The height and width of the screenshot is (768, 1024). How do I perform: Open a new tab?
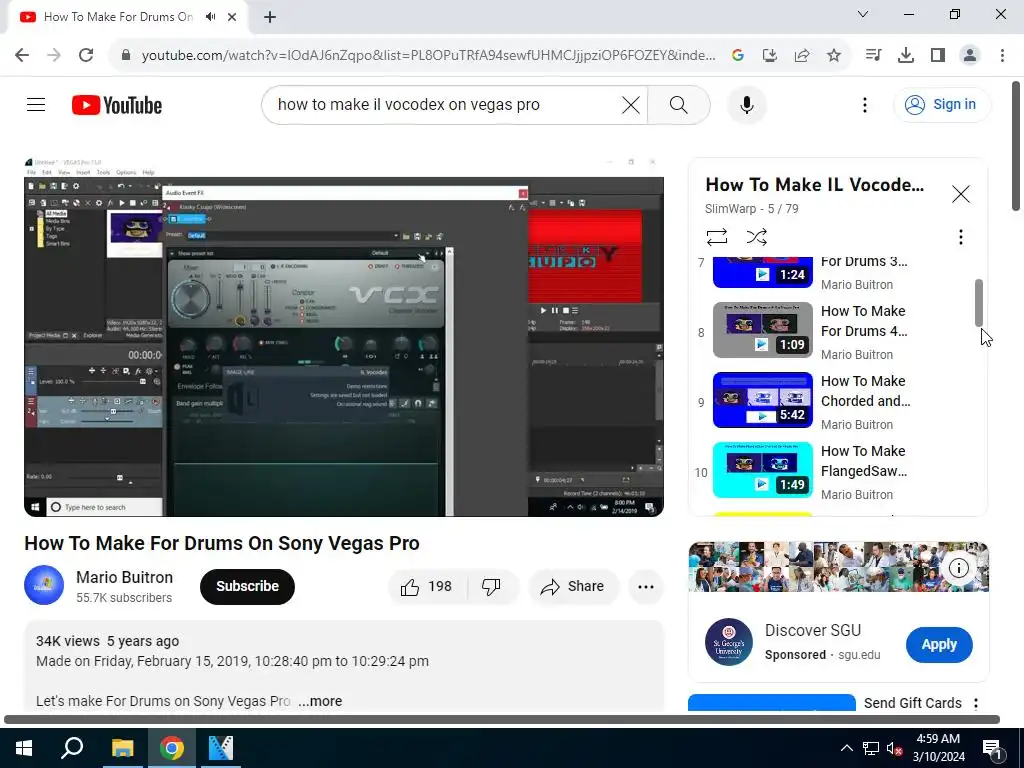tap(270, 17)
